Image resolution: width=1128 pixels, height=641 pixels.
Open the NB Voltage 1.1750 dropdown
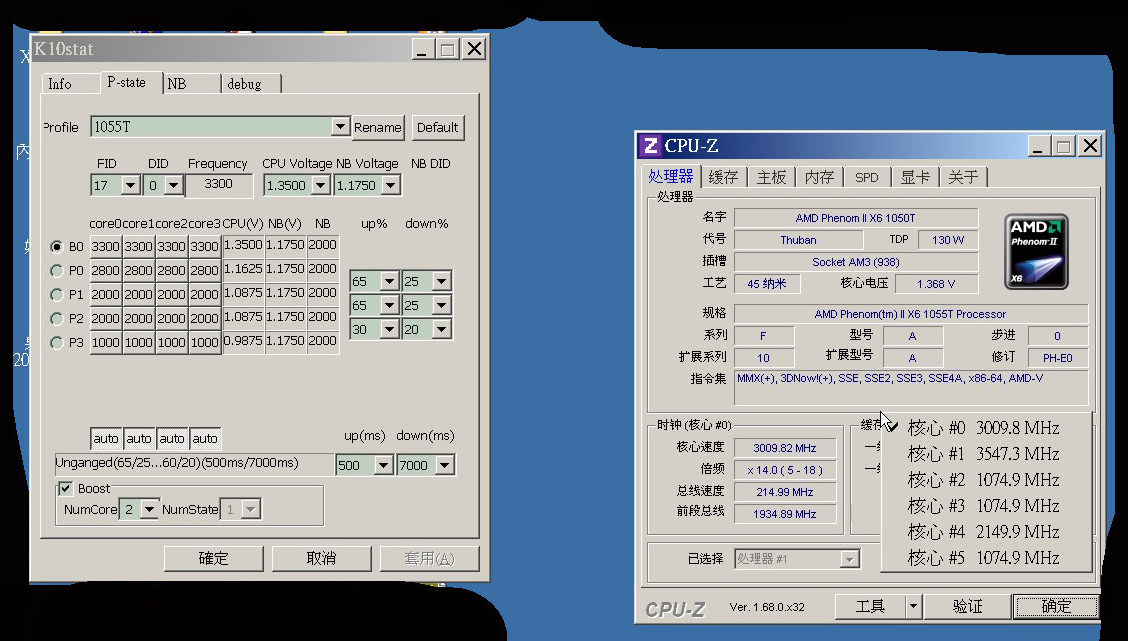(391, 186)
